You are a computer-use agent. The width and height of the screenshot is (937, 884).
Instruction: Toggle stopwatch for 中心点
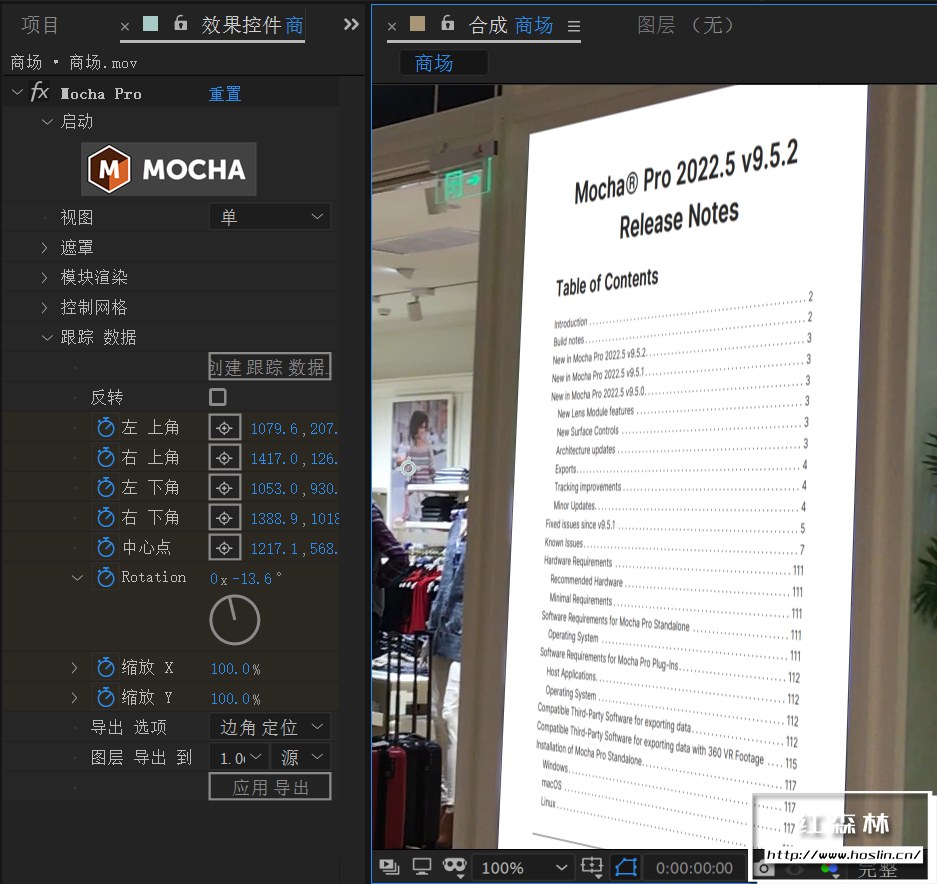click(106, 547)
